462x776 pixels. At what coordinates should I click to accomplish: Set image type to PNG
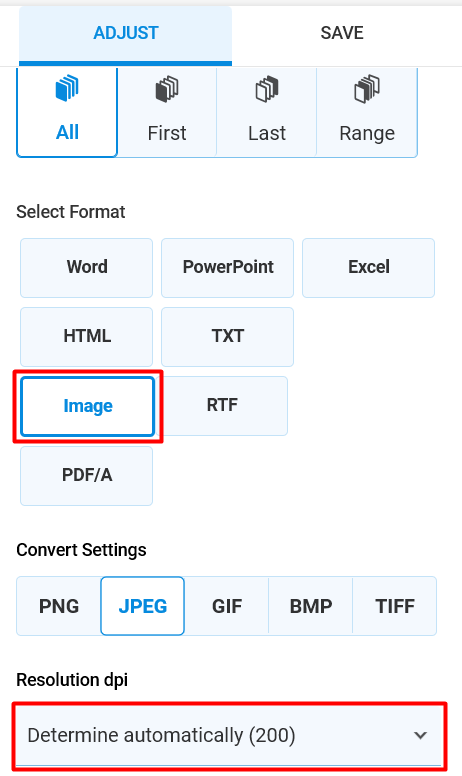point(59,606)
